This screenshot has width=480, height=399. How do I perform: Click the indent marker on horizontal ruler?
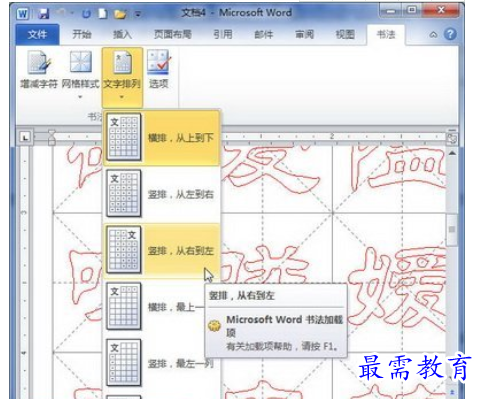[x=52, y=137]
